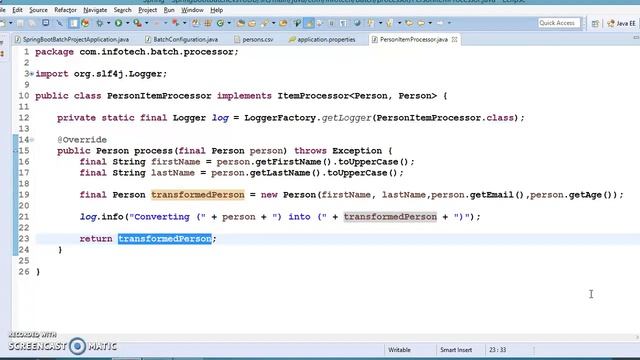
Task: Click the Run External Tools icon
Action: pos(138,23)
